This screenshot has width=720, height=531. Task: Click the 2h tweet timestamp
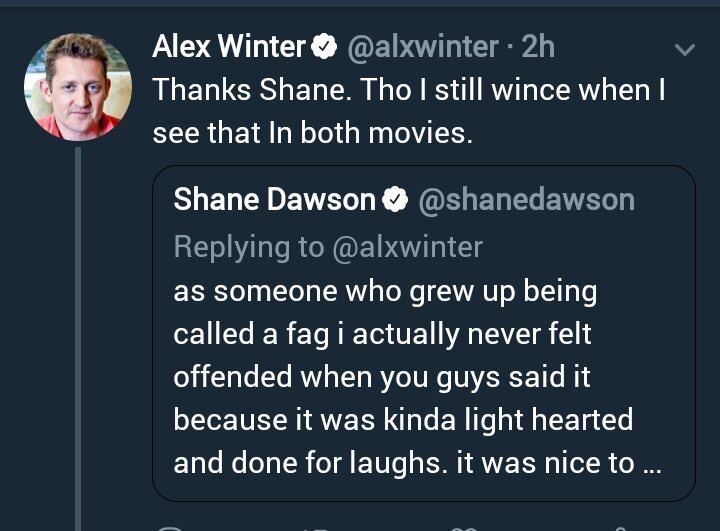[537, 46]
